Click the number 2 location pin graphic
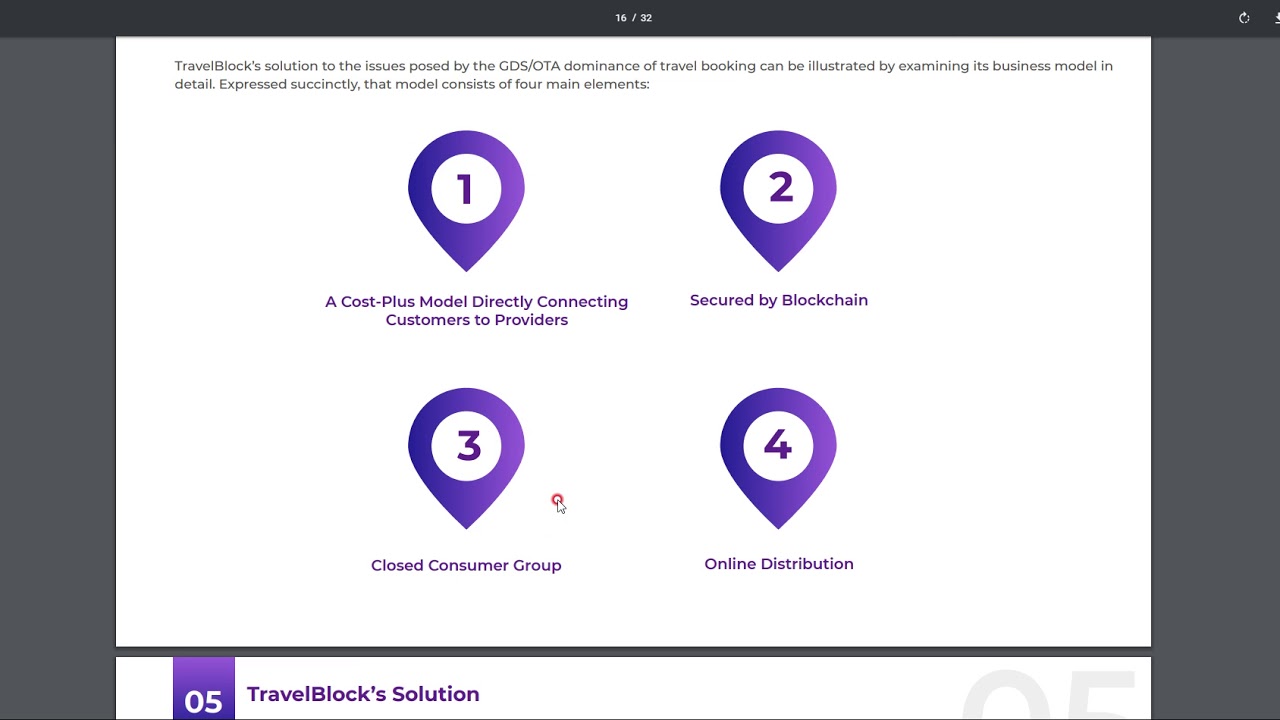This screenshot has height=720, width=1280. tap(778, 201)
